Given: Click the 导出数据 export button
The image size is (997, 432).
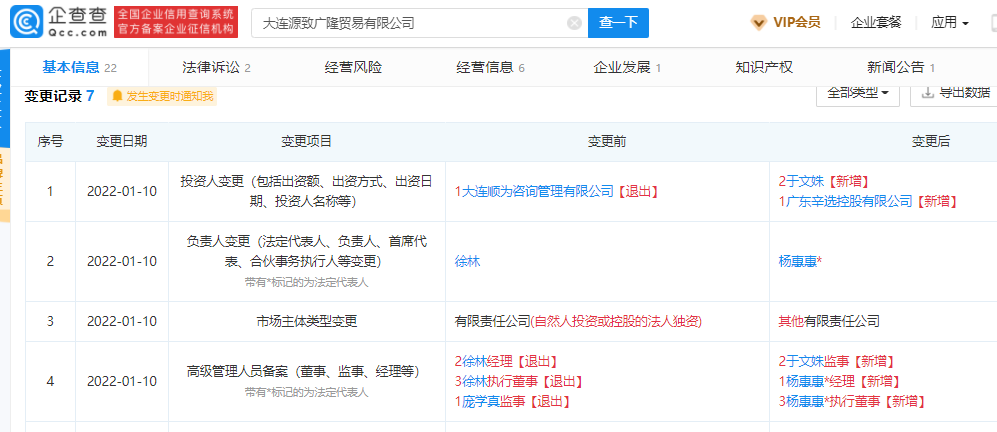Looking at the screenshot, I should click(956, 93).
